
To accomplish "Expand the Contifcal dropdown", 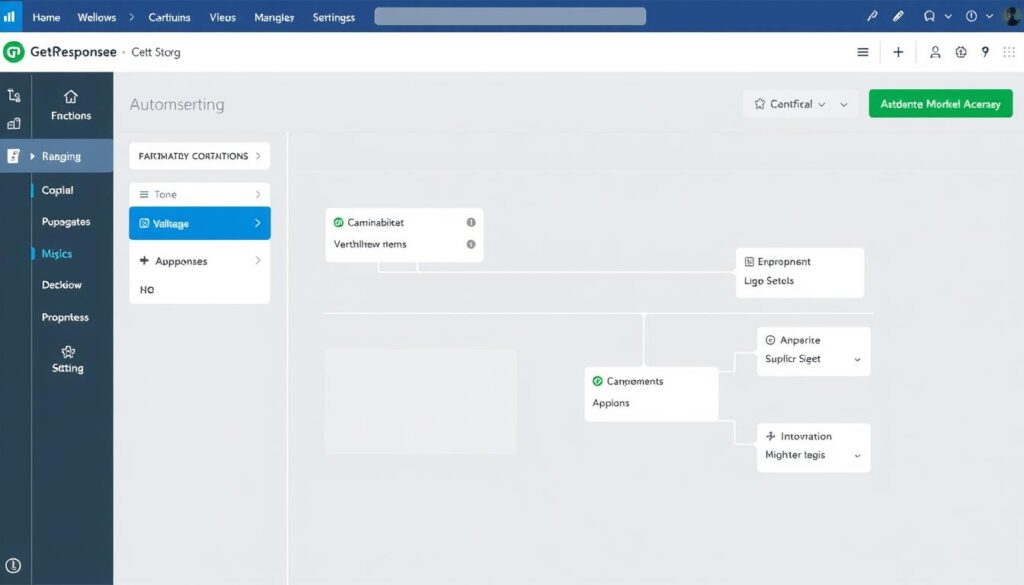I will 800,104.
